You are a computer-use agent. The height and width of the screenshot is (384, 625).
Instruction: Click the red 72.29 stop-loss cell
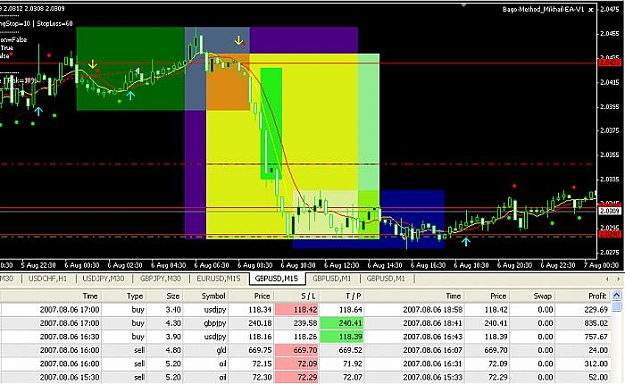297,377
